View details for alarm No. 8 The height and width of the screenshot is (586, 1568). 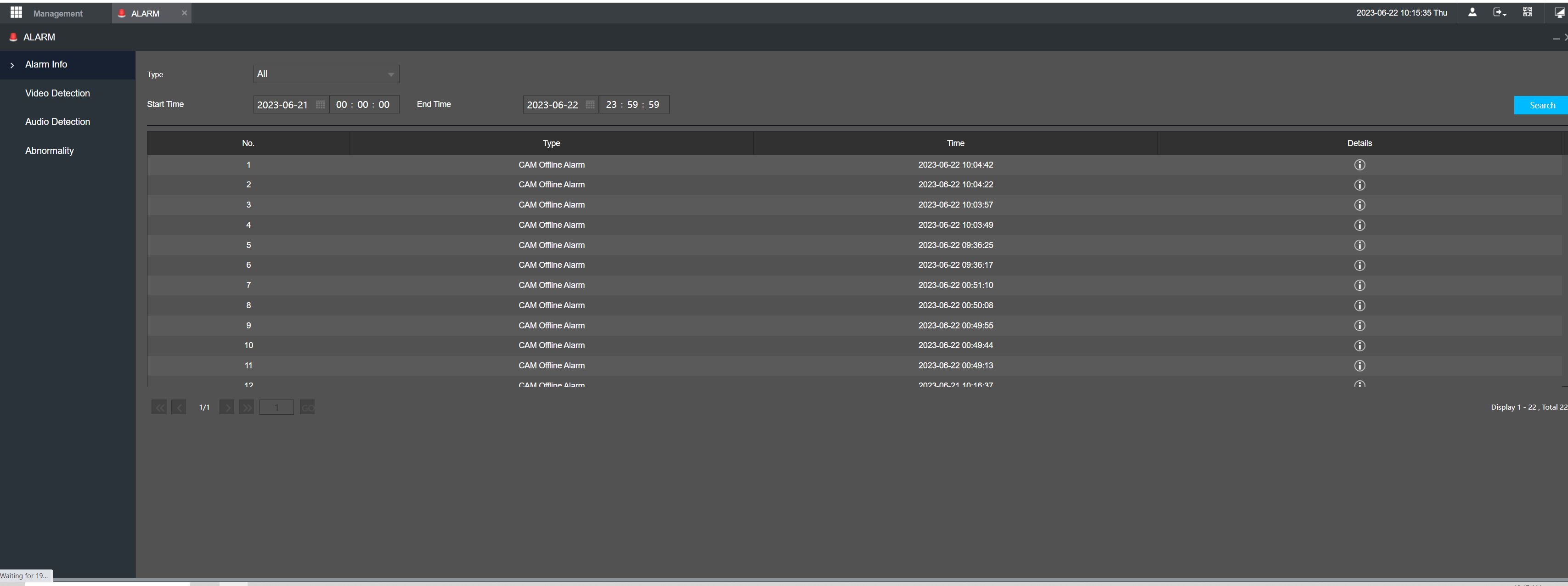(1359, 305)
